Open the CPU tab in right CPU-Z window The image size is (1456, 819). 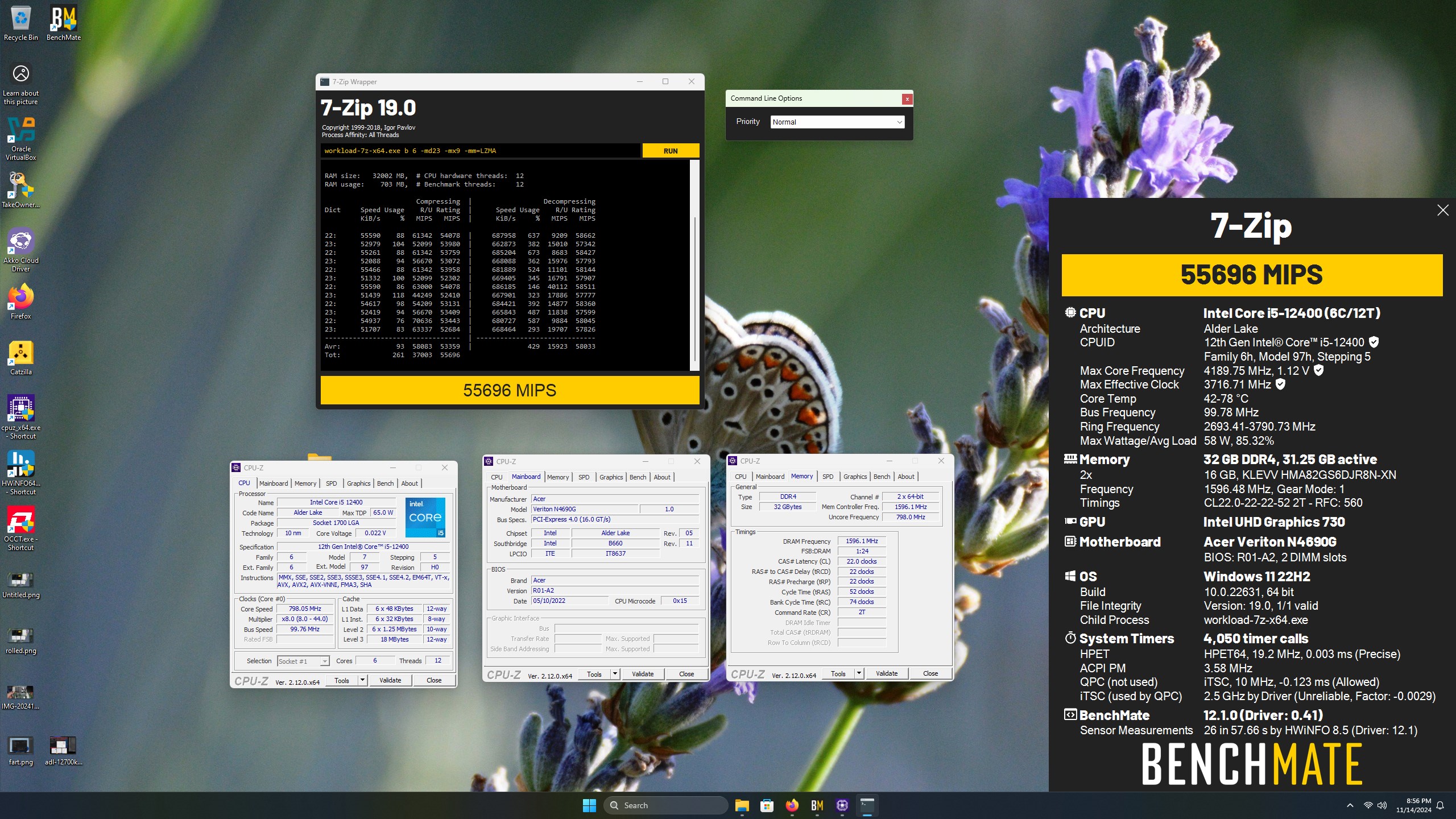pos(741,477)
